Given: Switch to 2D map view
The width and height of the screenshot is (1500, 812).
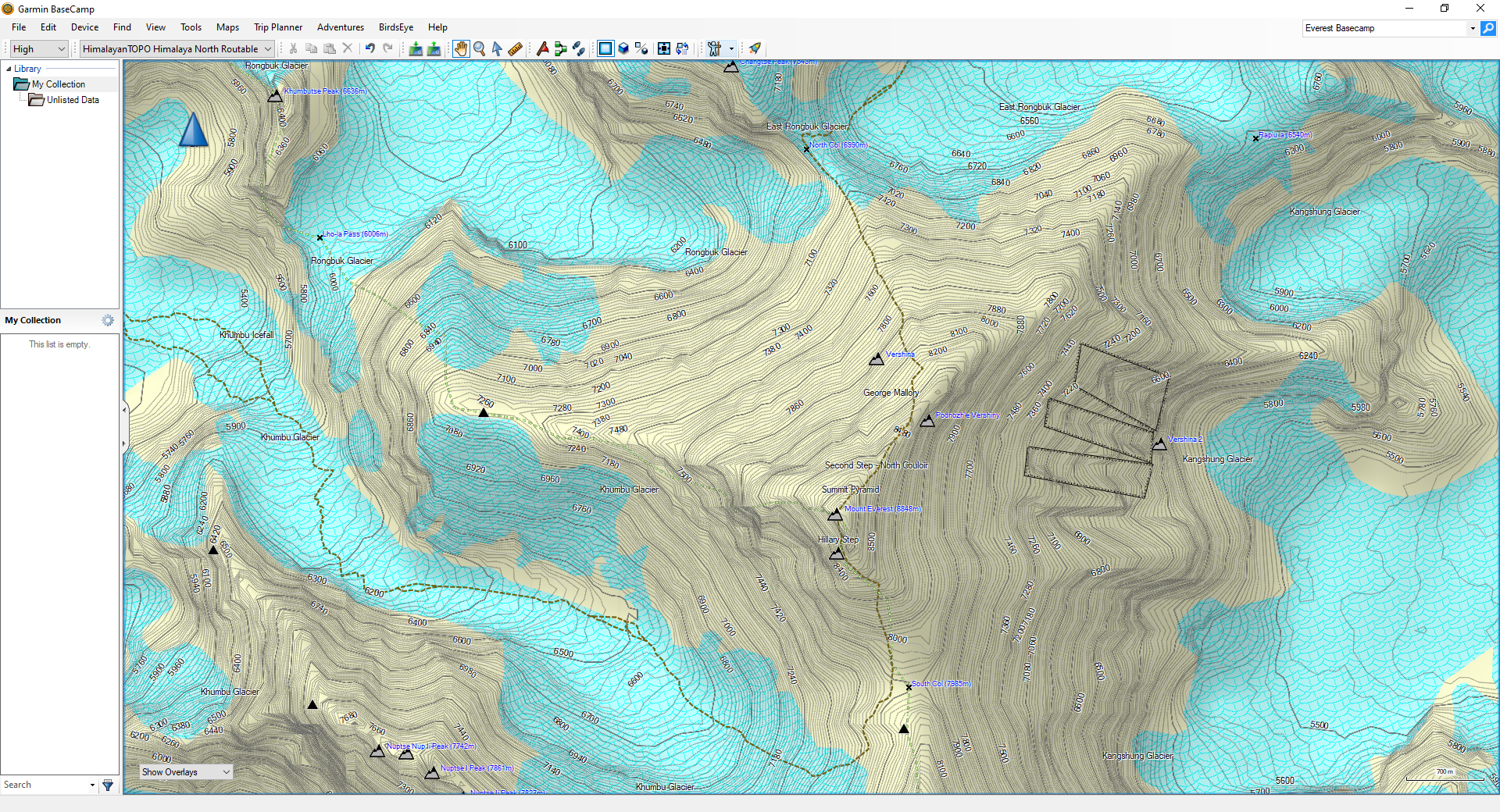Looking at the screenshot, I should coord(605,48).
